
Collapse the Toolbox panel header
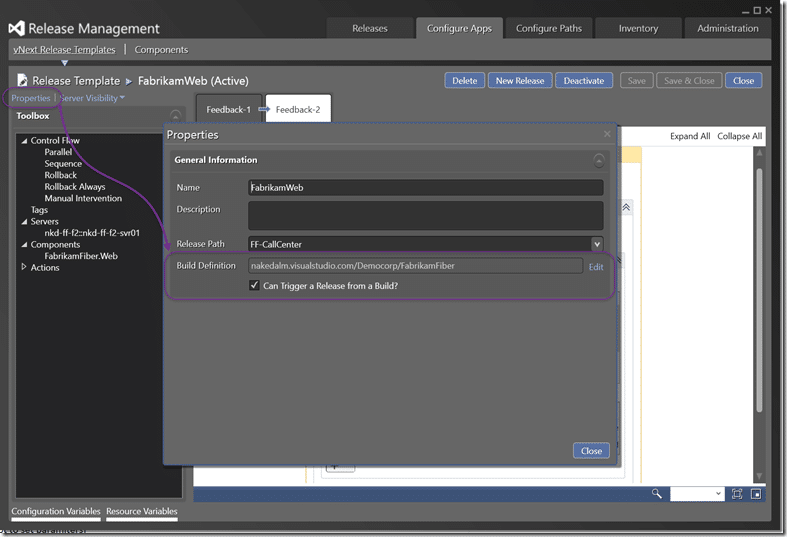click(x=175, y=115)
